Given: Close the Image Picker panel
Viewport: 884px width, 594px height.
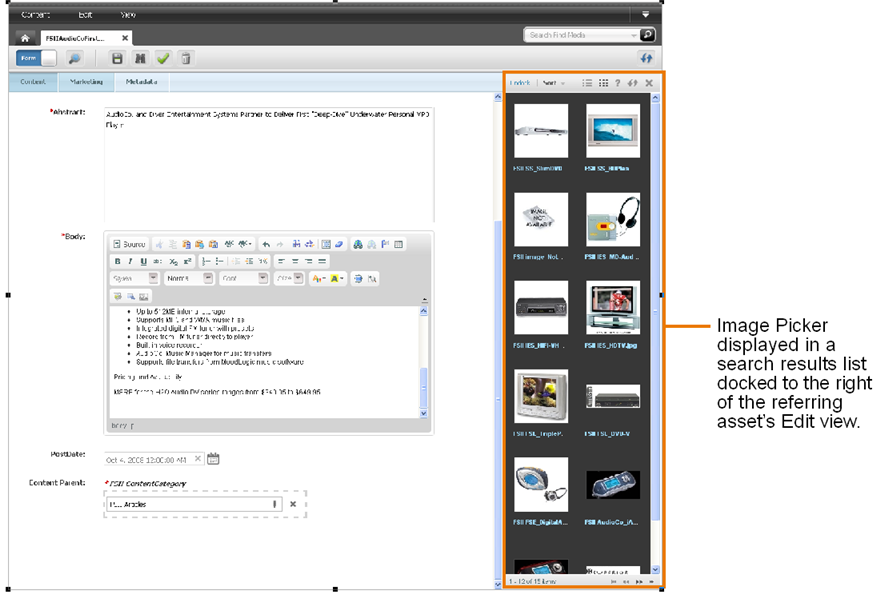Looking at the screenshot, I should [649, 83].
